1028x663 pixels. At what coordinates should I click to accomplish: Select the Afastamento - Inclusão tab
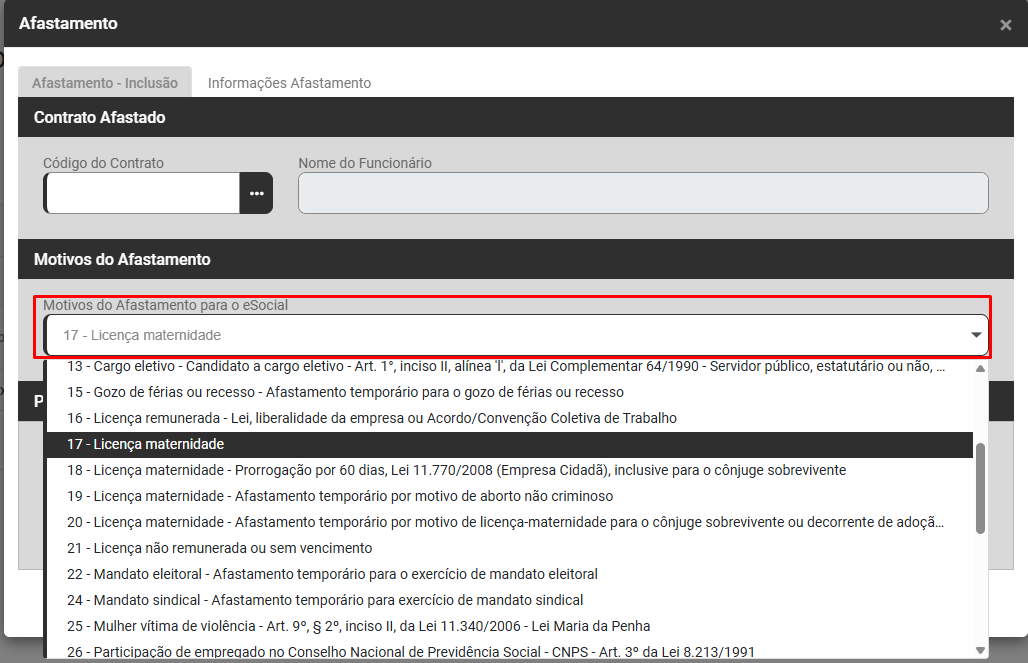[105, 83]
